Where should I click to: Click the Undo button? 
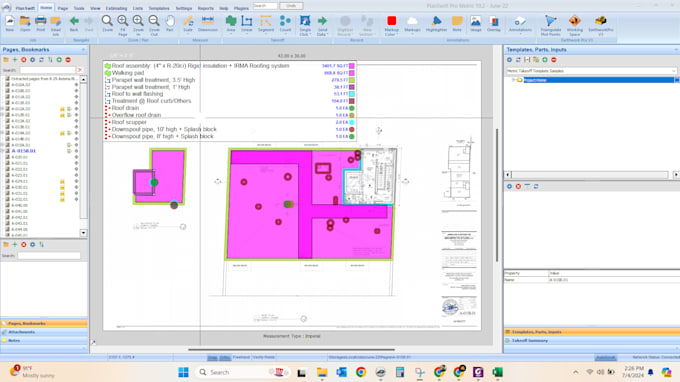(x=291, y=6)
